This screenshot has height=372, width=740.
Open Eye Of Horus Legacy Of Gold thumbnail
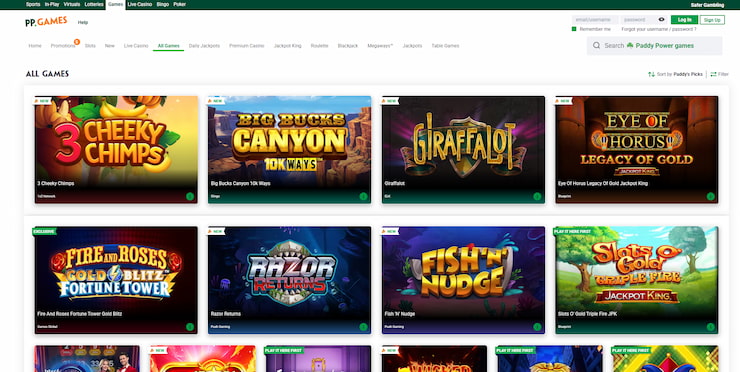pos(637,150)
